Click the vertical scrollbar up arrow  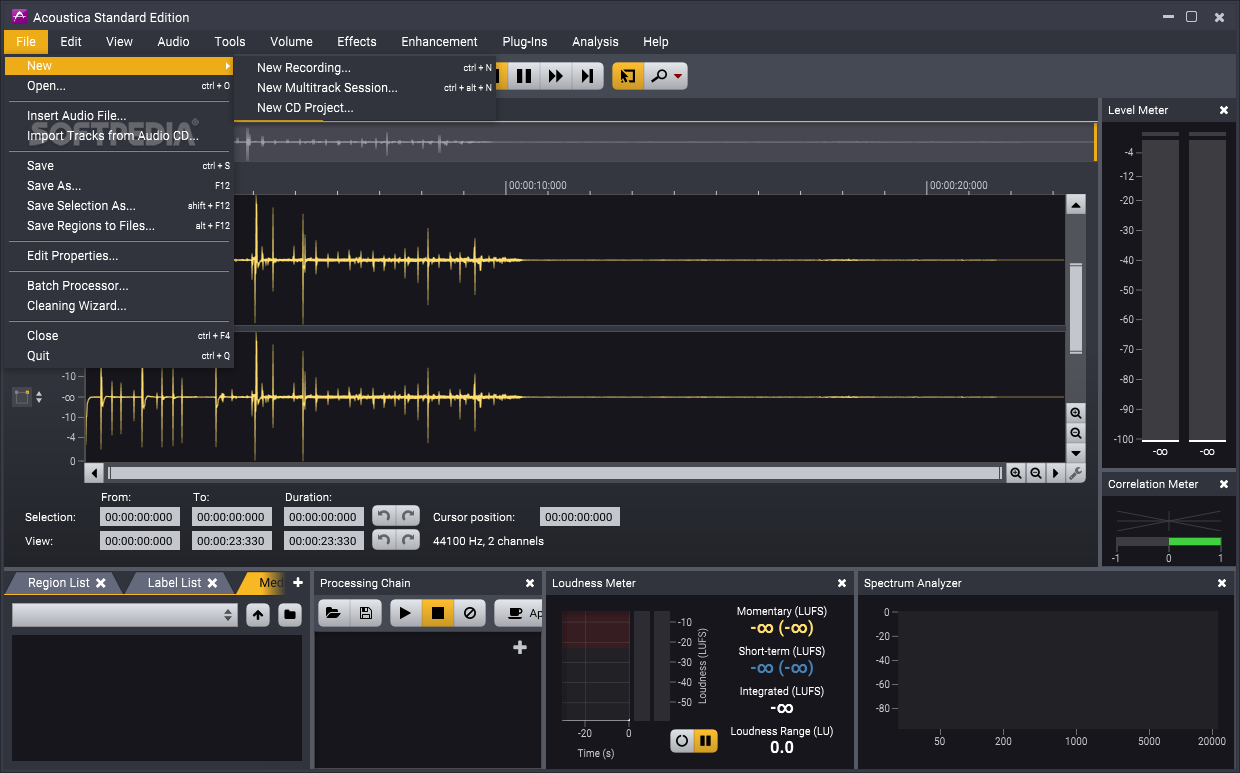pos(1076,205)
